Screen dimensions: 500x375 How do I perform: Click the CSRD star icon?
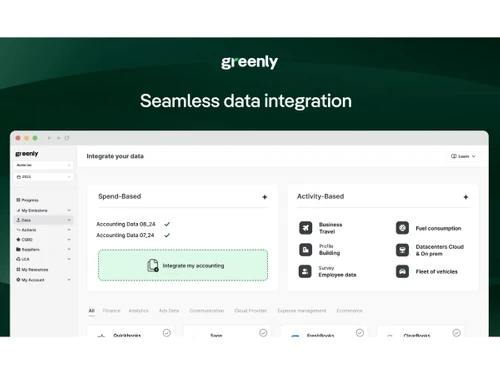coord(18,239)
